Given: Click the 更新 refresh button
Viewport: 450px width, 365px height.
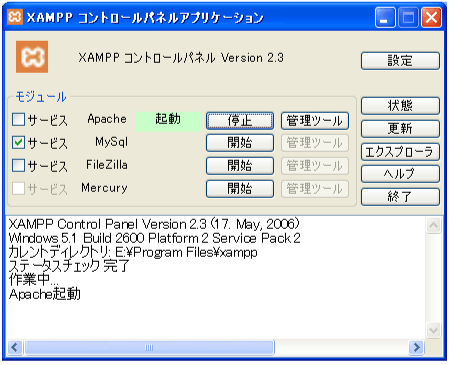Looking at the screenshot, I should (x=400, y=128).
